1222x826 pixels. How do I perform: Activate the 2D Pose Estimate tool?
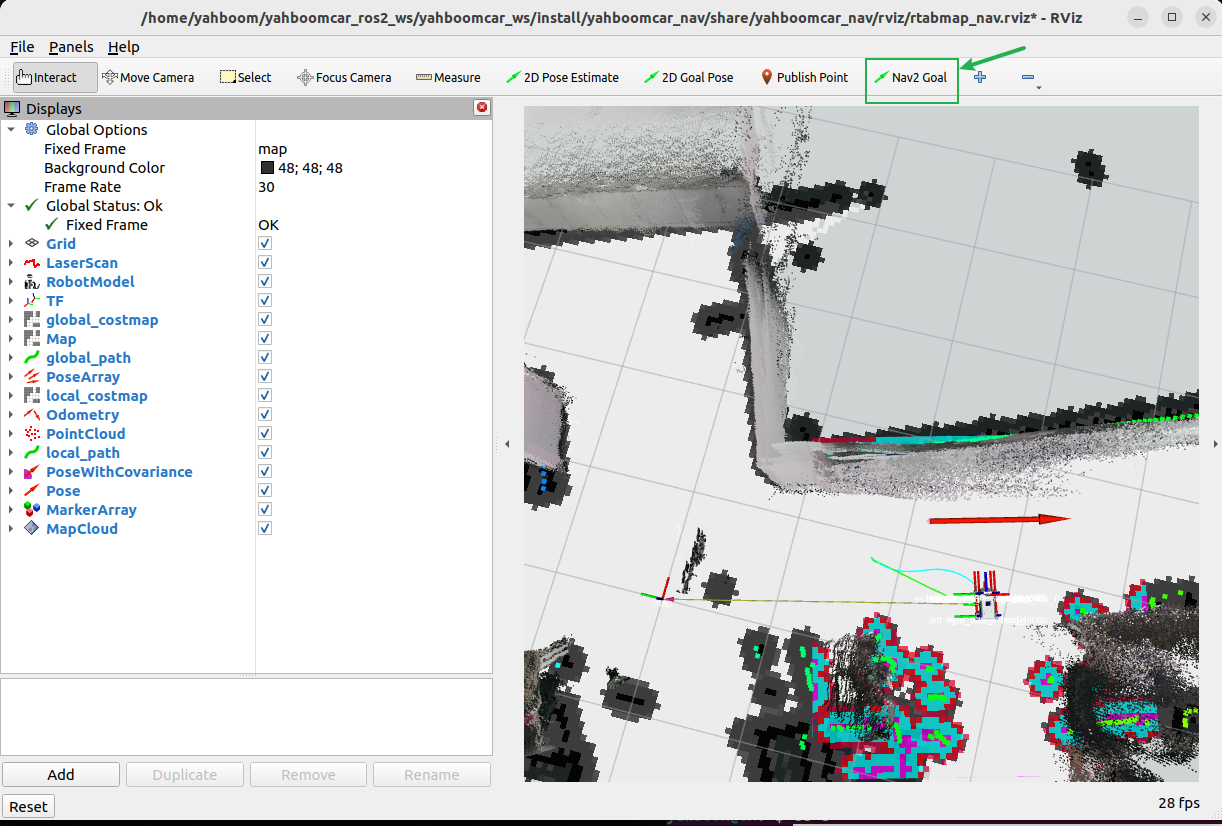pos(562,78)
